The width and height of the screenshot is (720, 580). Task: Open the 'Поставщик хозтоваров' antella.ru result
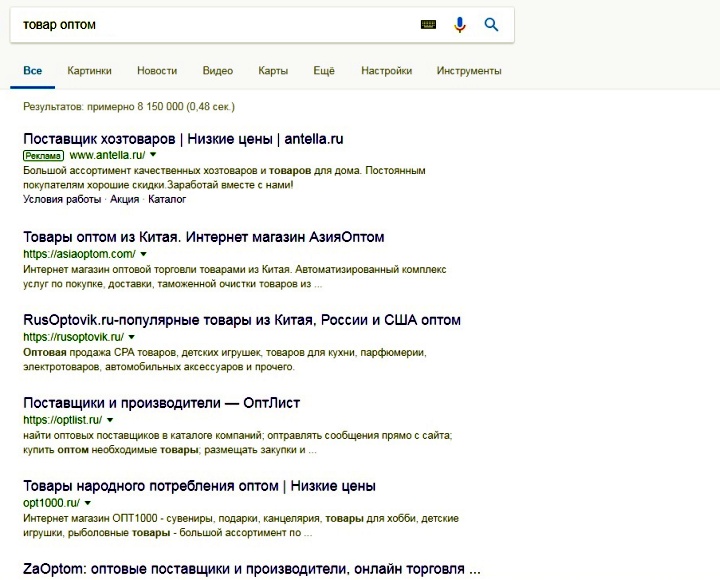[183, 138]
